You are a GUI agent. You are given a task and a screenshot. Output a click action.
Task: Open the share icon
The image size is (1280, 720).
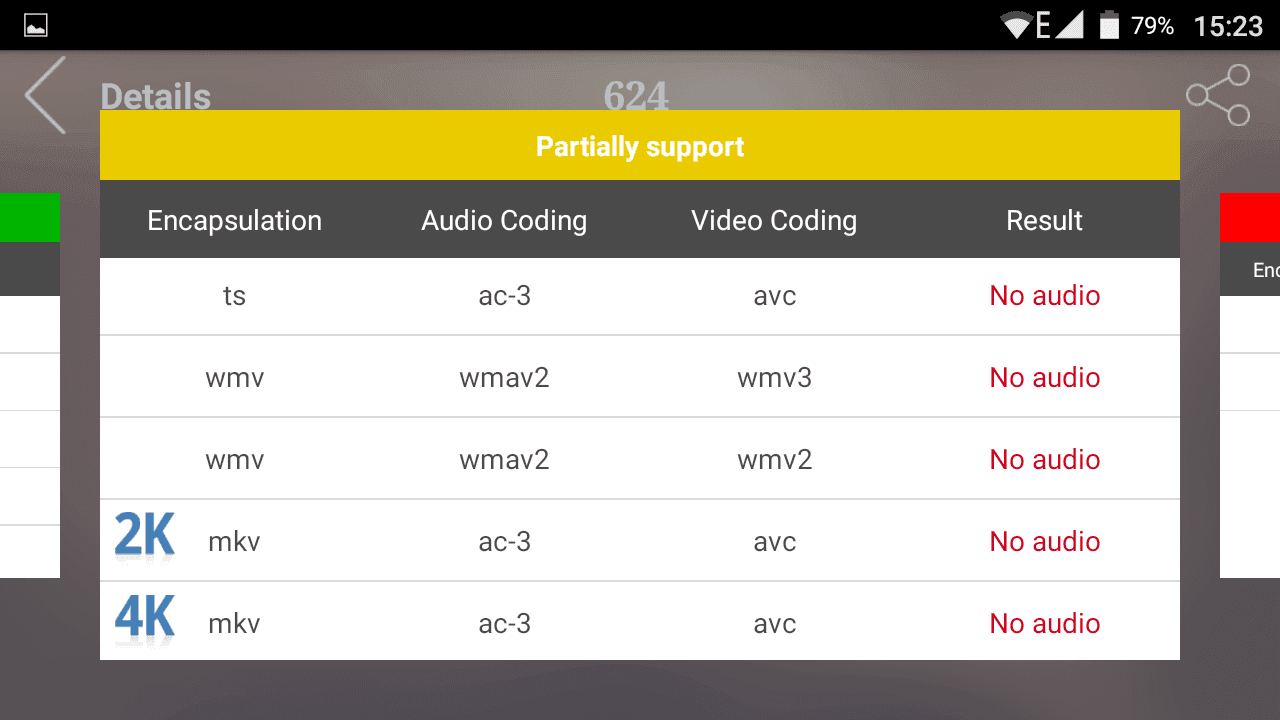pos(1218,95)
